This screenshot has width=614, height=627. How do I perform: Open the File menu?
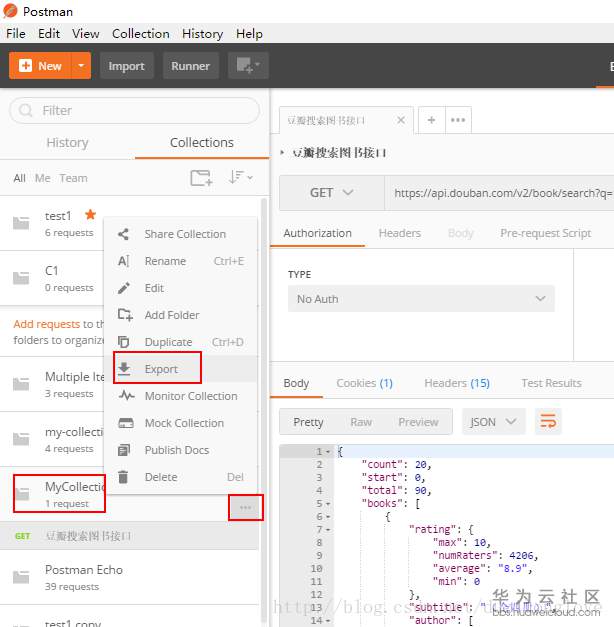click(16, 34)
